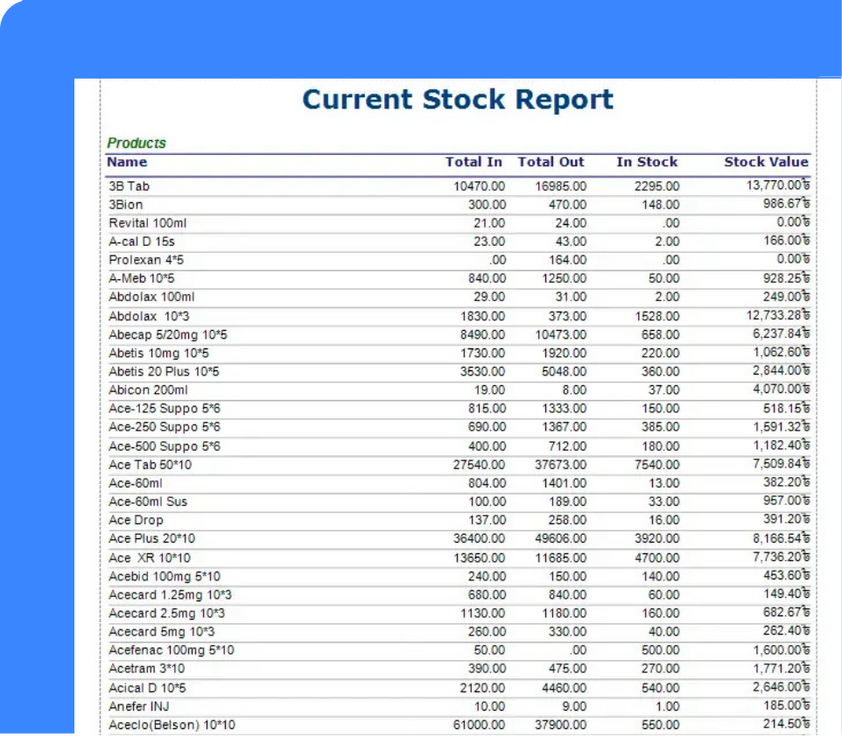Select the Ace Tab 50*10 name
Image resolution: width=842 pixels, height=737 pixels.
coord(150,465)
